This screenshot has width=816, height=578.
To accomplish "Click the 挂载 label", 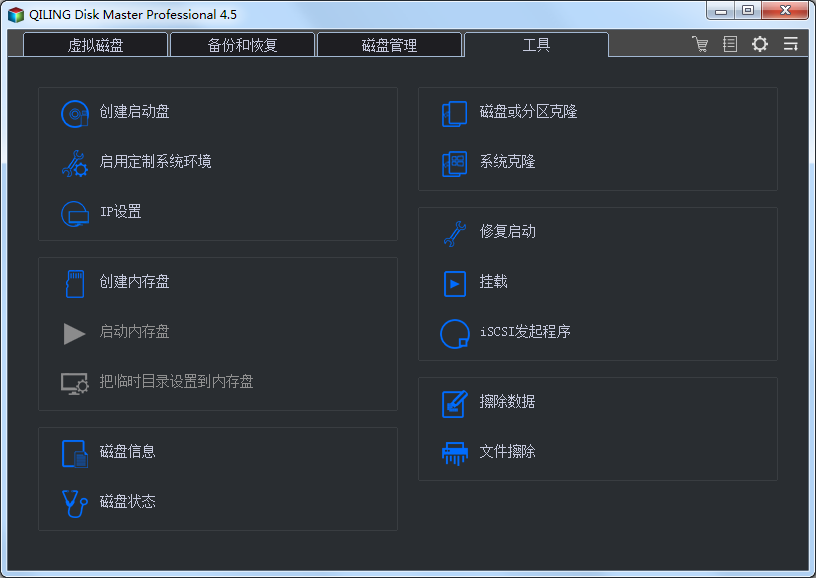I will click(x=493, y=282).
